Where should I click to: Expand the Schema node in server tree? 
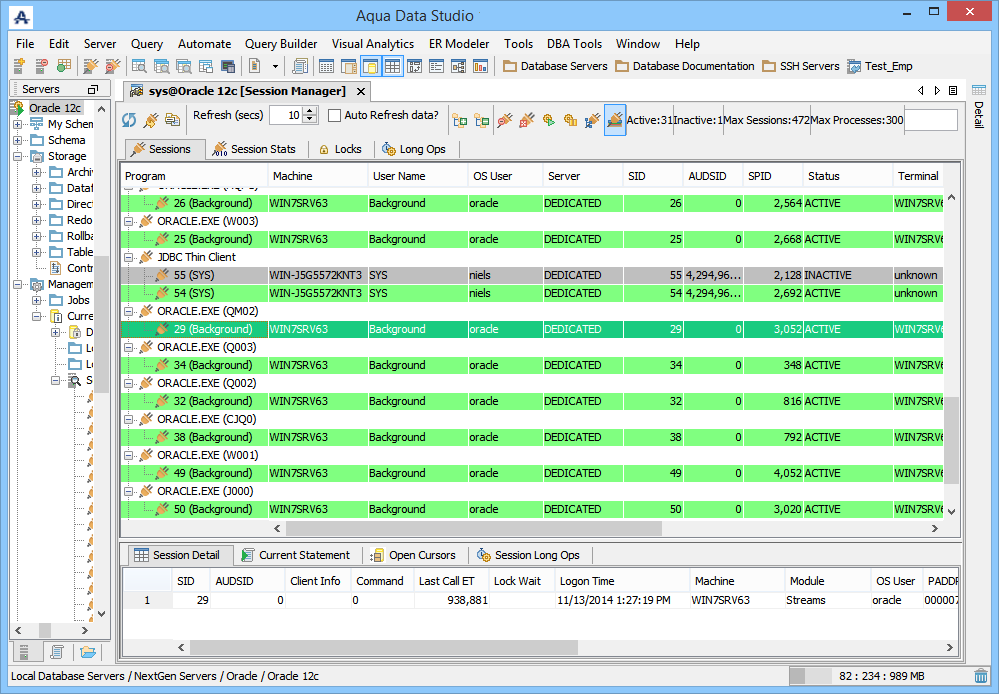[x=18, y=141]
